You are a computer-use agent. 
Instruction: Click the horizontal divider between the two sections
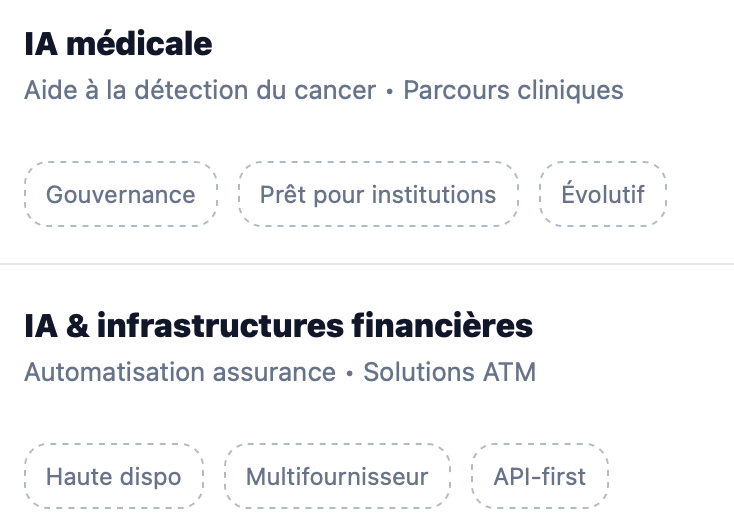point(367,264)
